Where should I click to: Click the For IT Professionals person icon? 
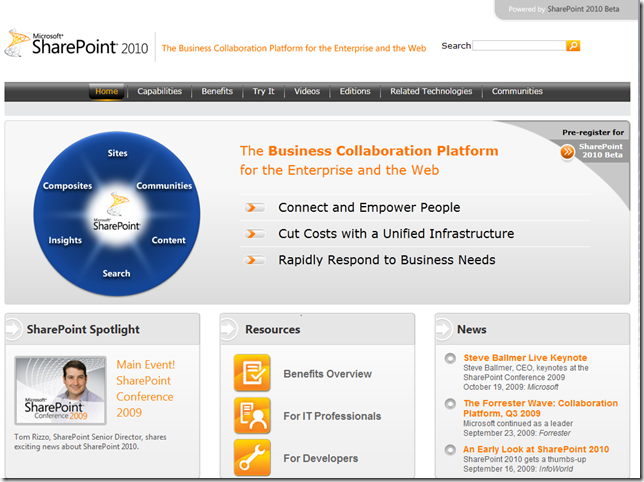click(x=252, y=415)
